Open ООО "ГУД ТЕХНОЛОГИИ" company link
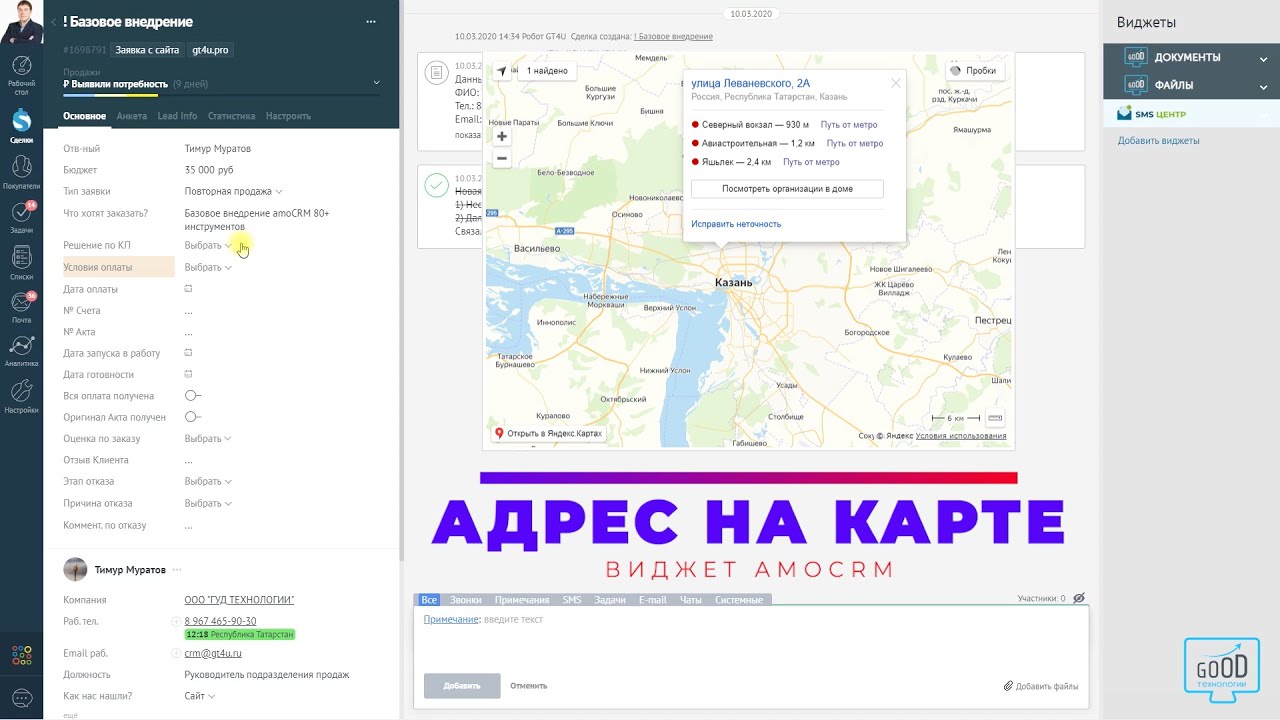 click(239, 600)
